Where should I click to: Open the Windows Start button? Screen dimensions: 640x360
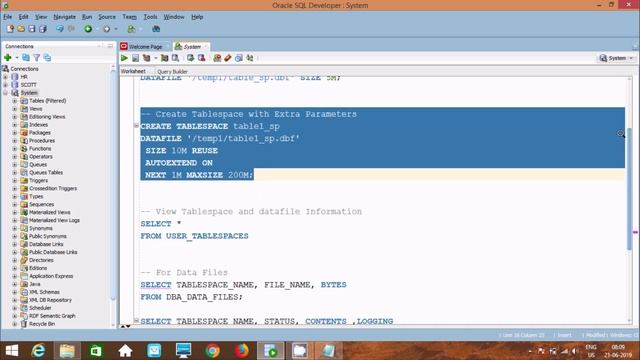[12, 351]
